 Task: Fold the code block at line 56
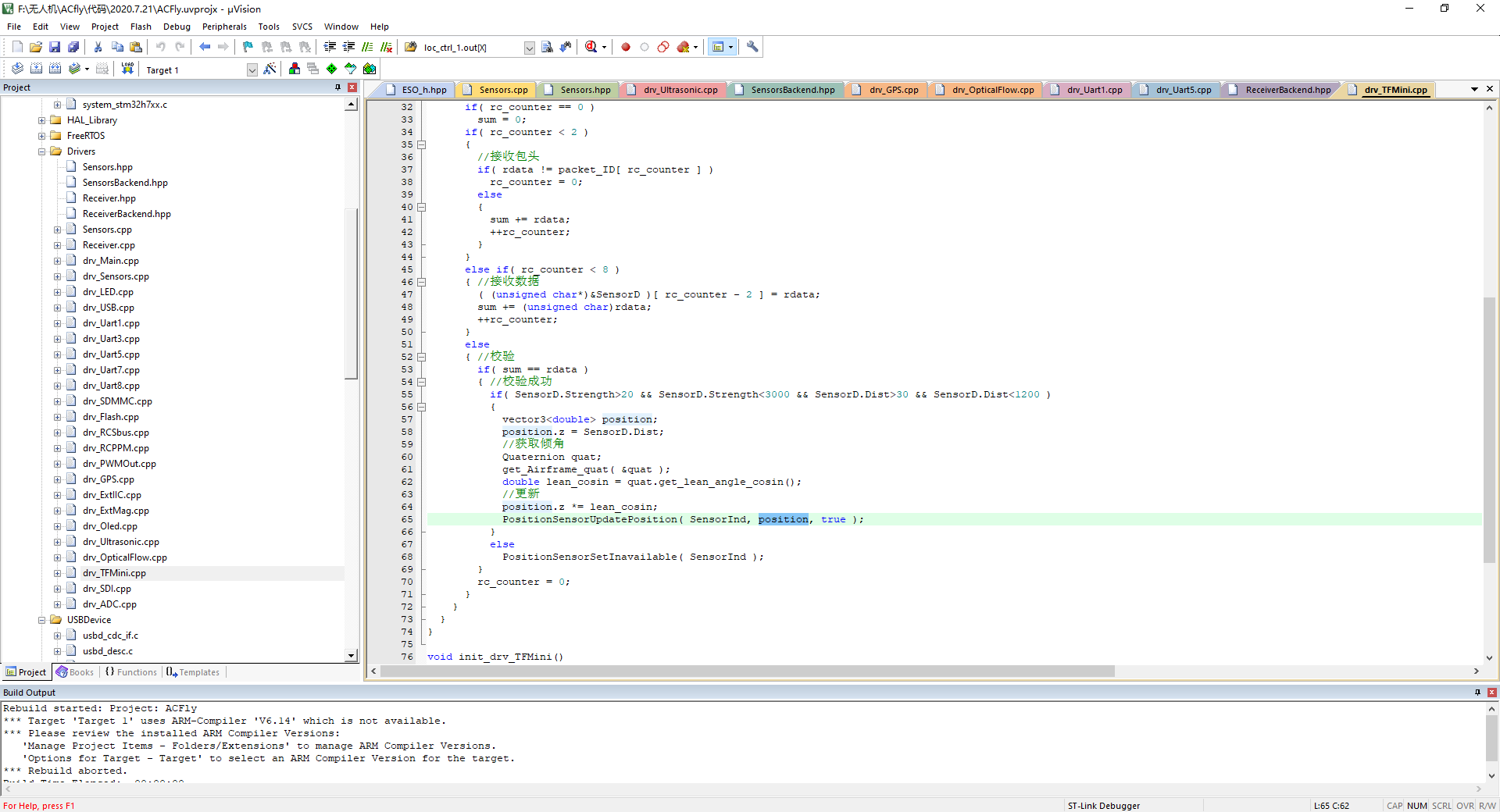(422, 407)
